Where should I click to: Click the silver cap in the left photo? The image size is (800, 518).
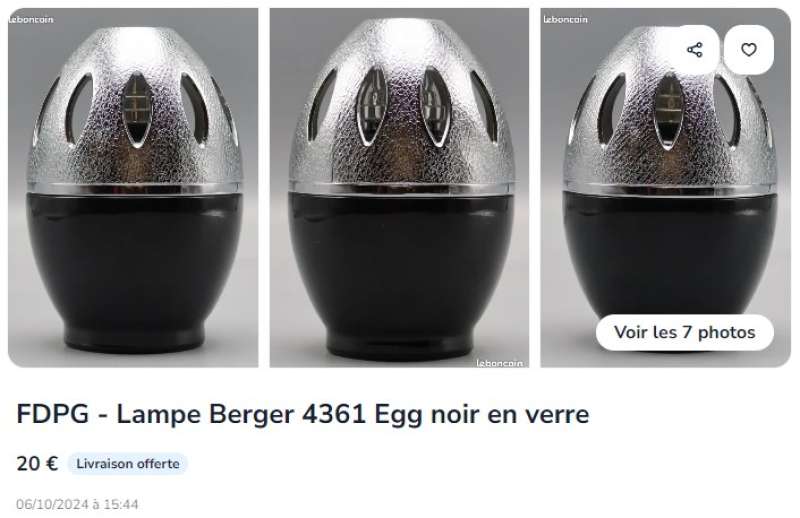135,109
